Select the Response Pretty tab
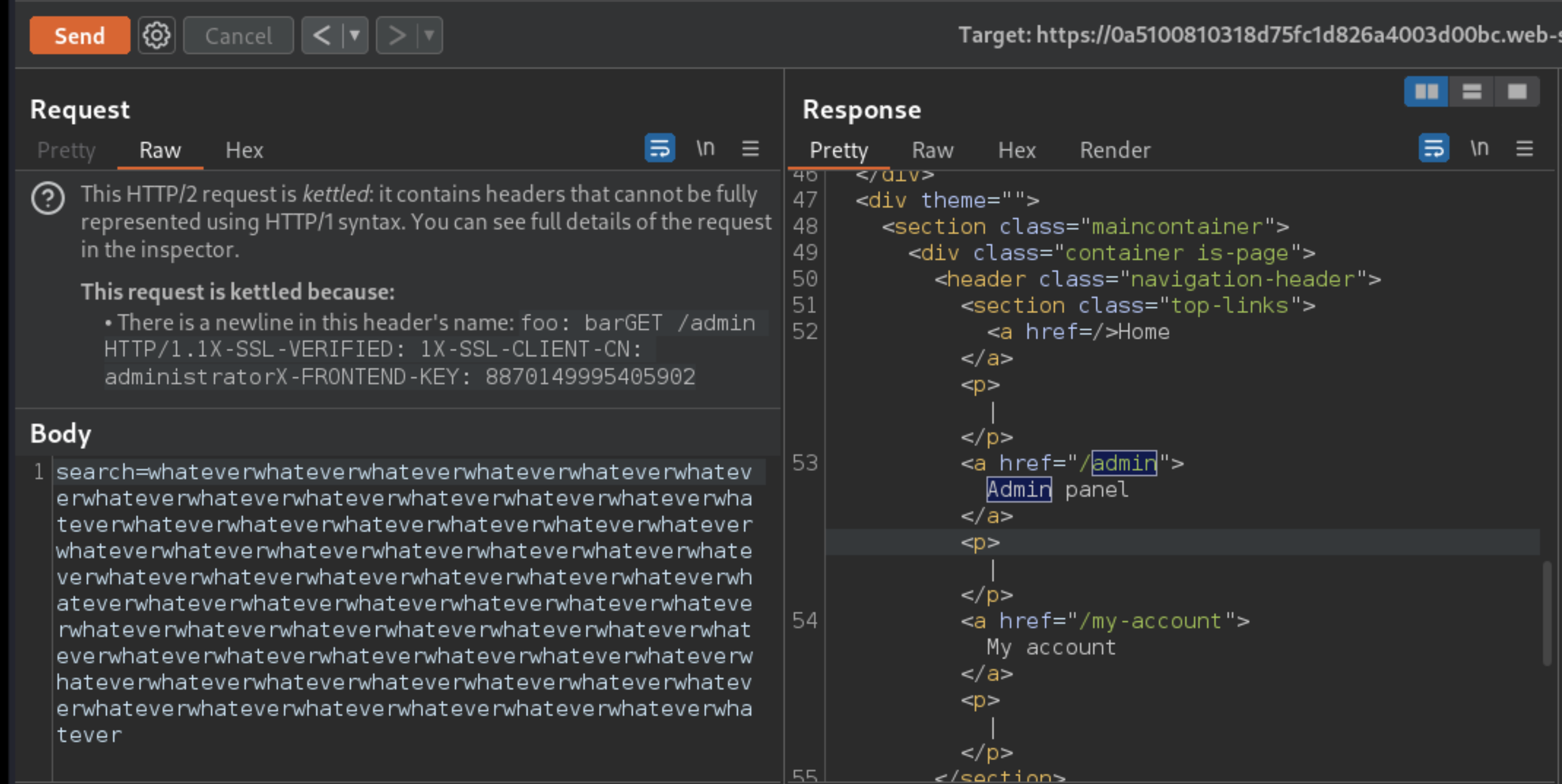1562x784 pixels. click(x=839, y=150)
